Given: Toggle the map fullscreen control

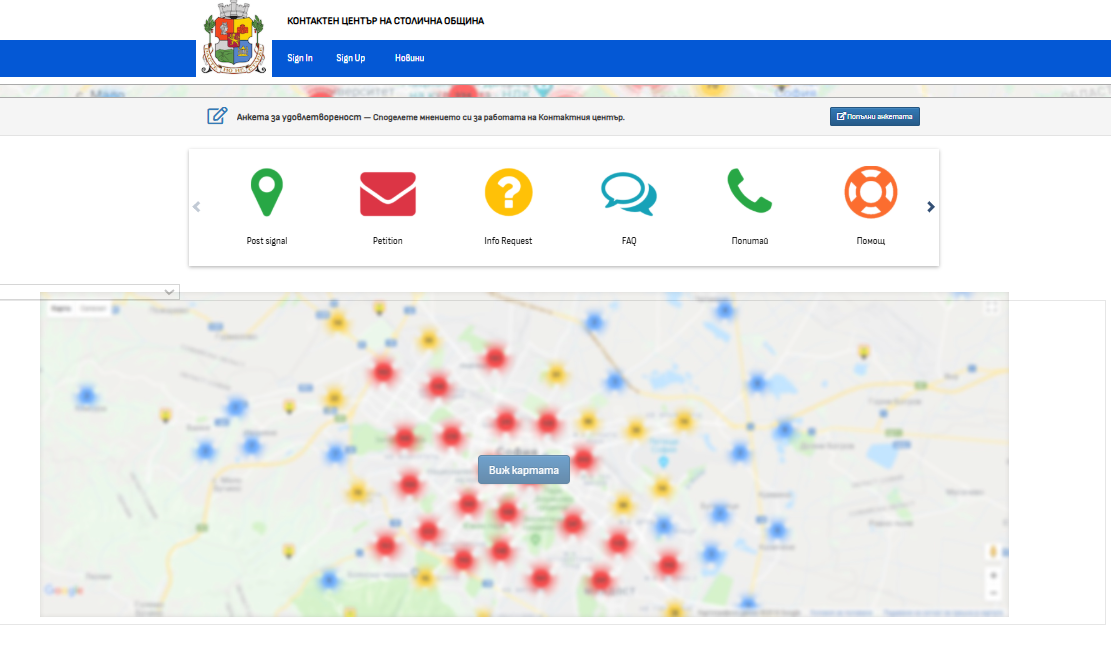Looking at the screenshot, I should [992, 308].
